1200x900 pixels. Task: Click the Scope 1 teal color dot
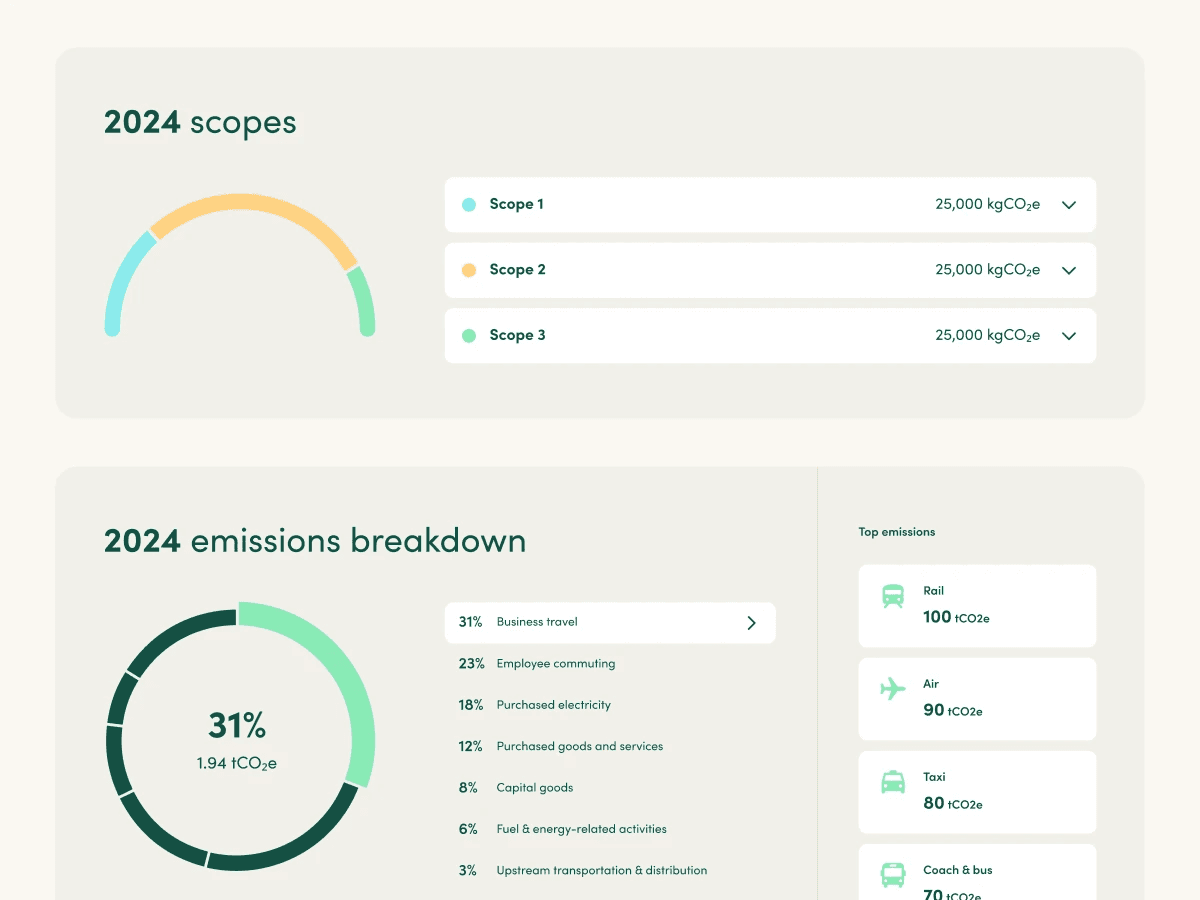pyautogui.click(x=467, y=204)
